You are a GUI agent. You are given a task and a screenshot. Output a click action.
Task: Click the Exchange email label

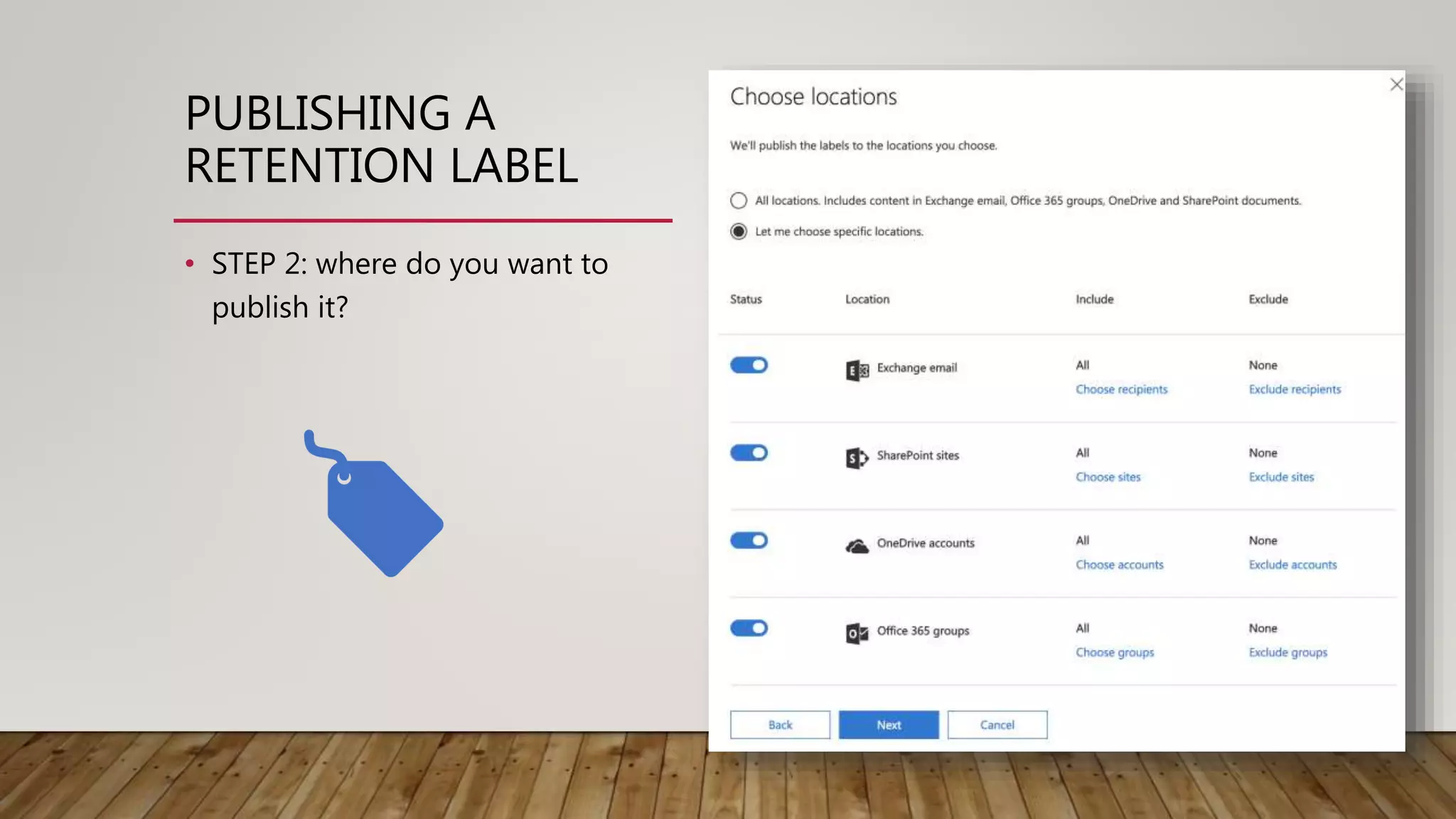click(917, 368)
